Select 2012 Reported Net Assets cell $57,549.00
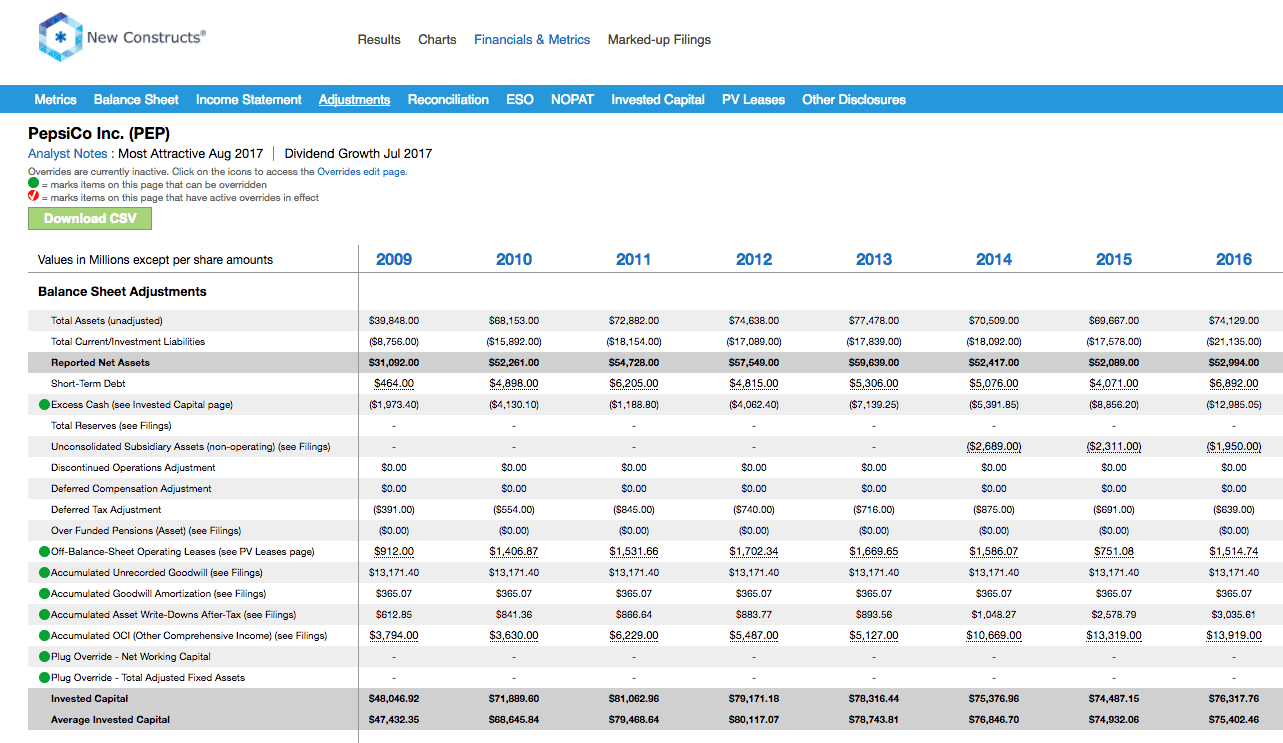1283x743 pixels. click(x=754, y=363)
